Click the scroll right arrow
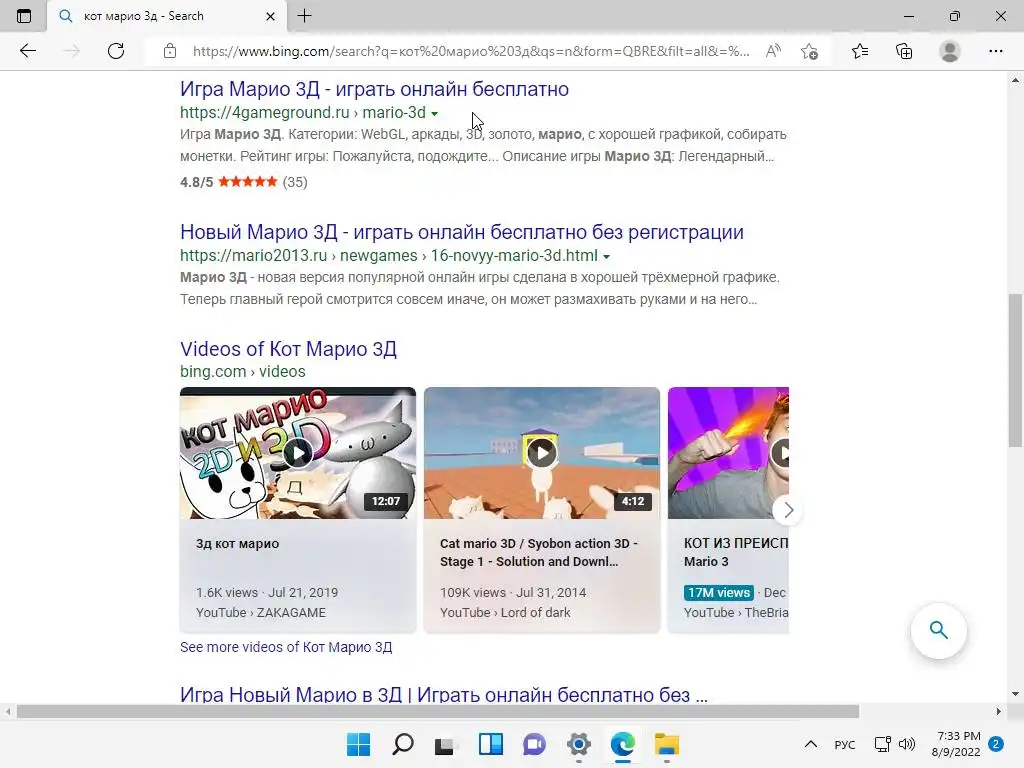 click(x=998, y=711)
